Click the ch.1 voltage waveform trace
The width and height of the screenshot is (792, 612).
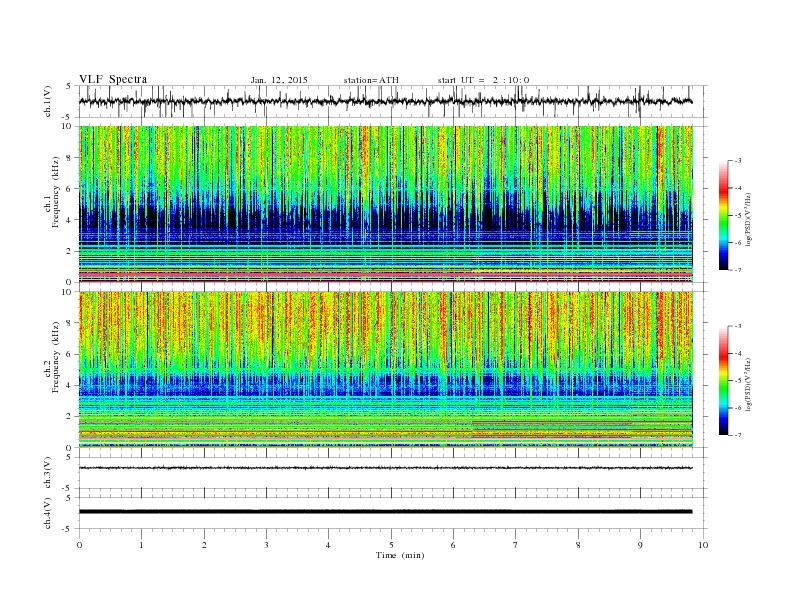click(x=386, y=101)
